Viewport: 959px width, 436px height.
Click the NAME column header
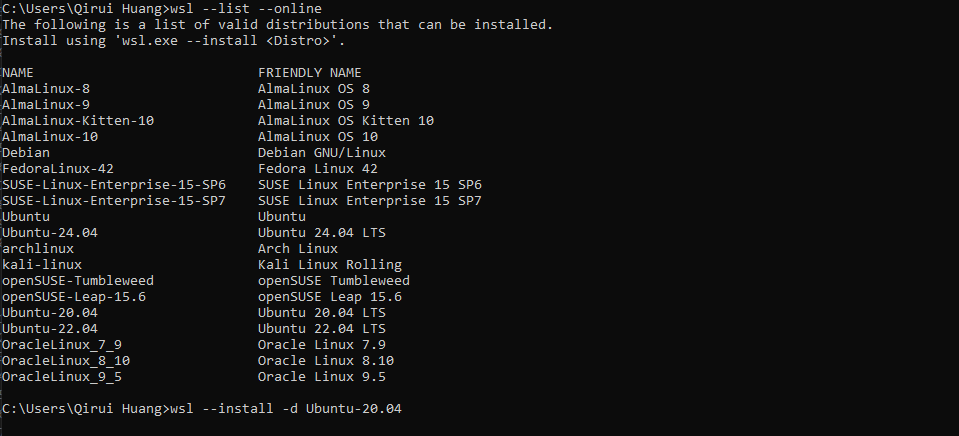(x=18, y=73)
